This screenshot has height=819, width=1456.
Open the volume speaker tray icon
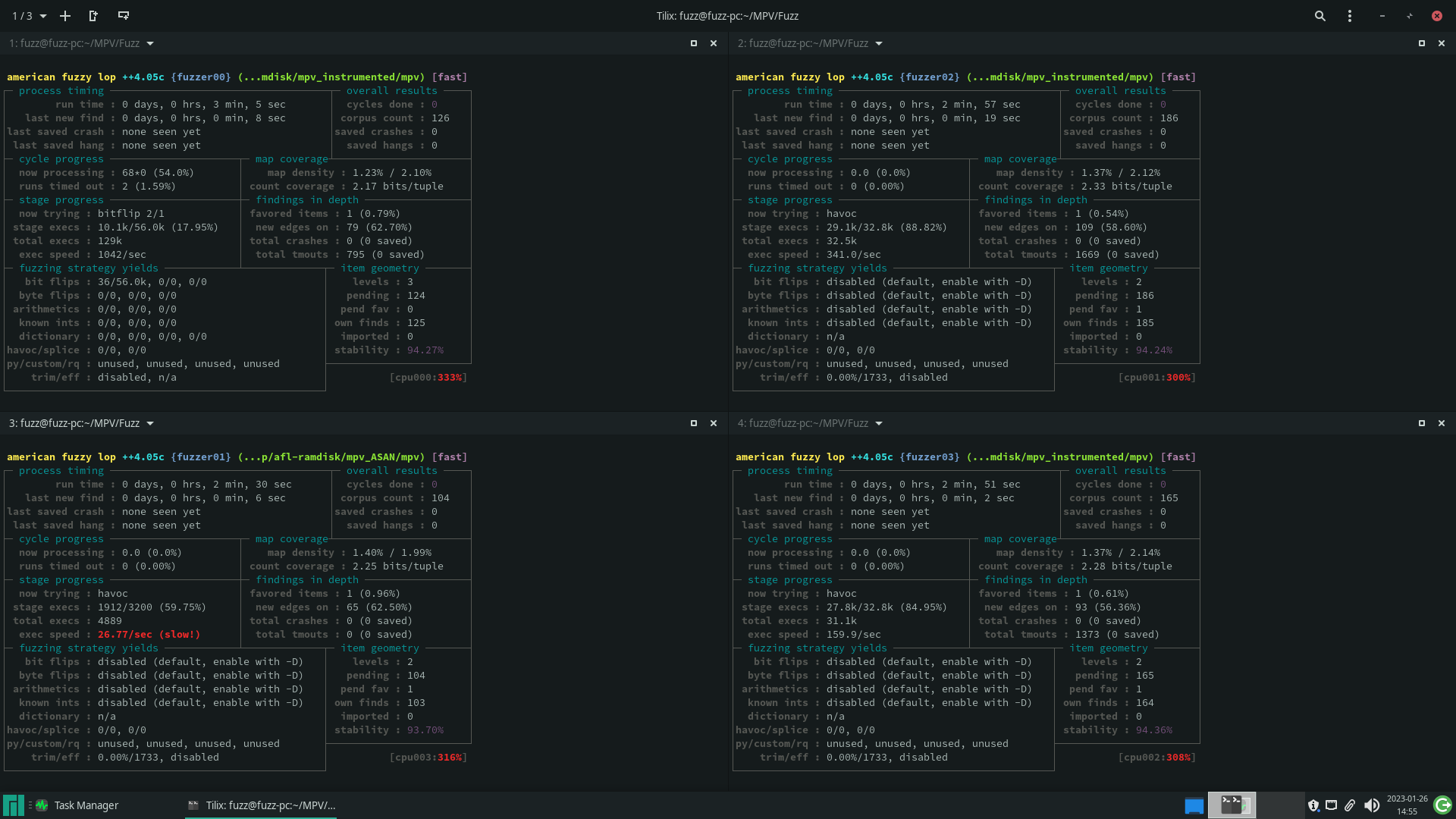1371,805
